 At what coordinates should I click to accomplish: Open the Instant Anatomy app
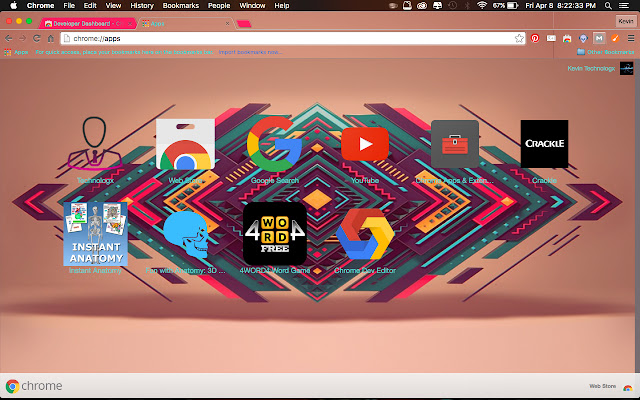pyautogui.click(x=96, y=234)
